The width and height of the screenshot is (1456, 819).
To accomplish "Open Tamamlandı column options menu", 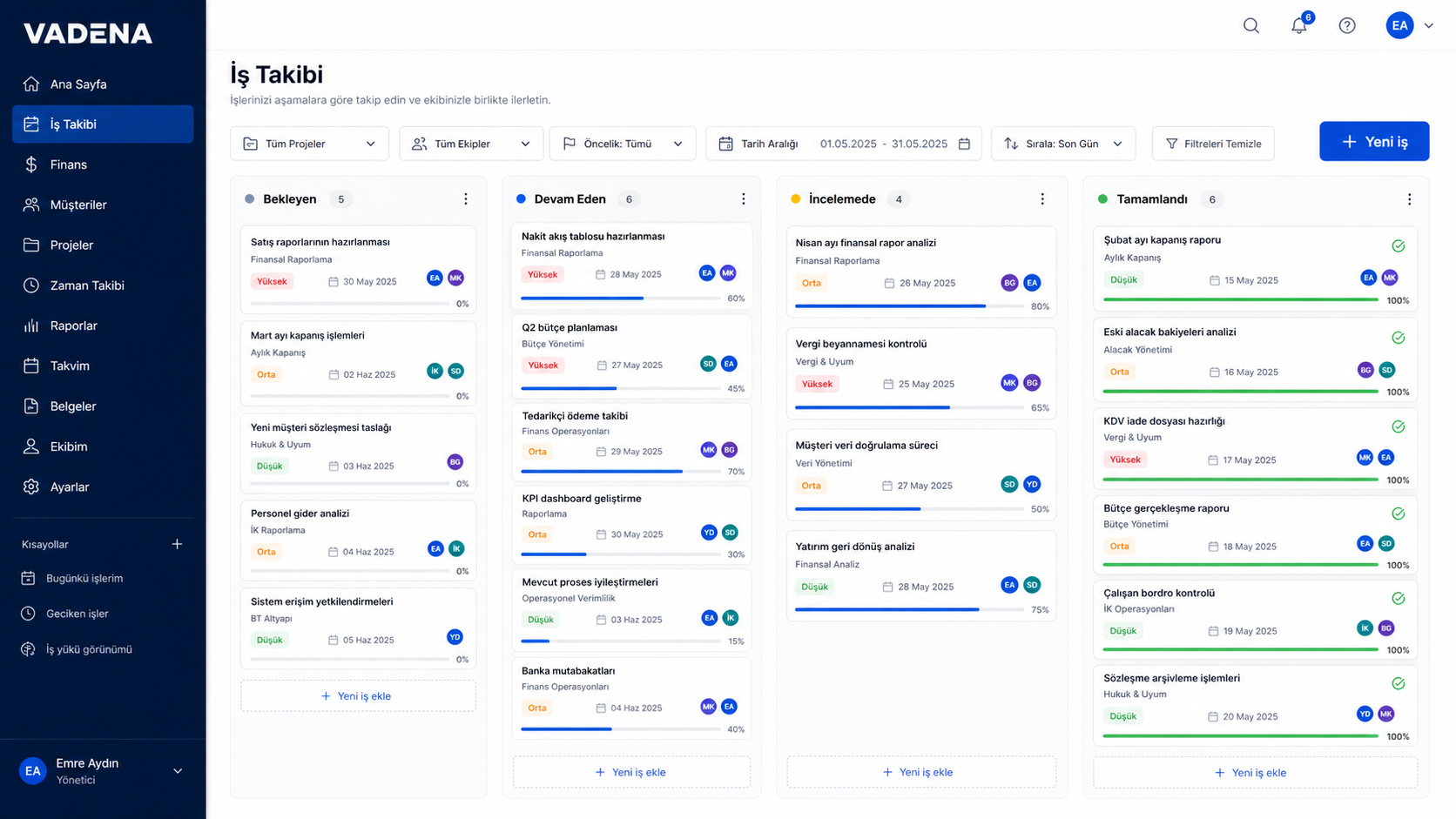I will point(1409,199).
